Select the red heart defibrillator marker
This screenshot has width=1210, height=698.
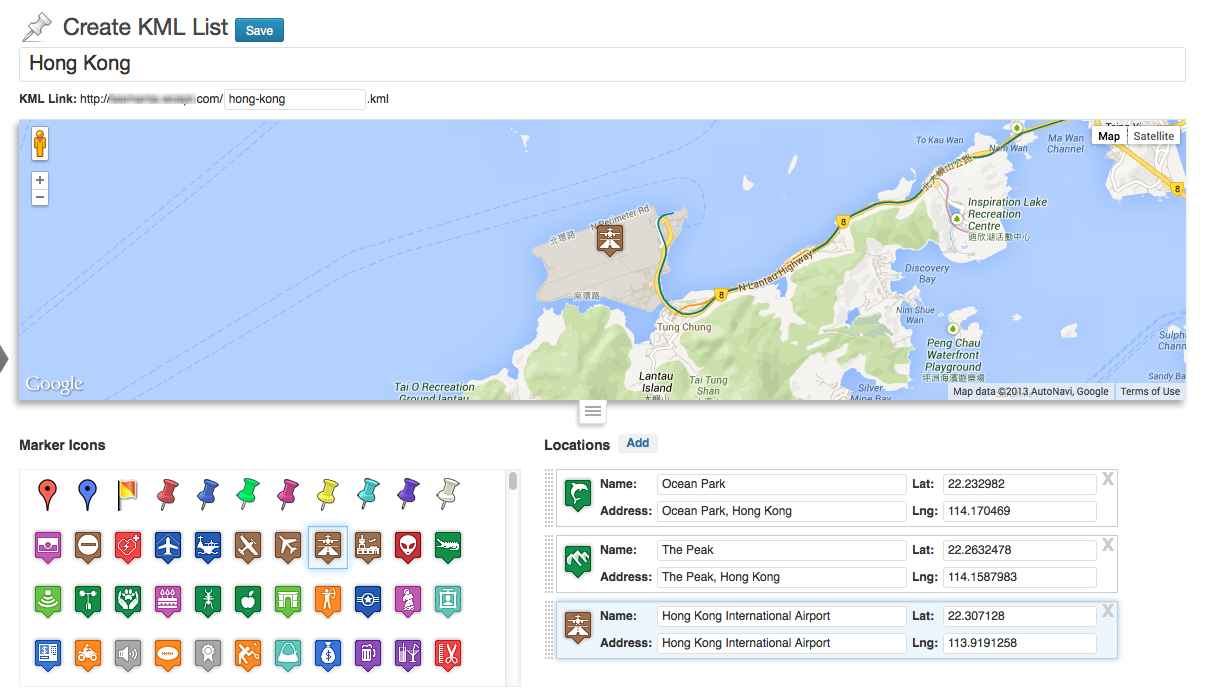(x=128, y=547)
